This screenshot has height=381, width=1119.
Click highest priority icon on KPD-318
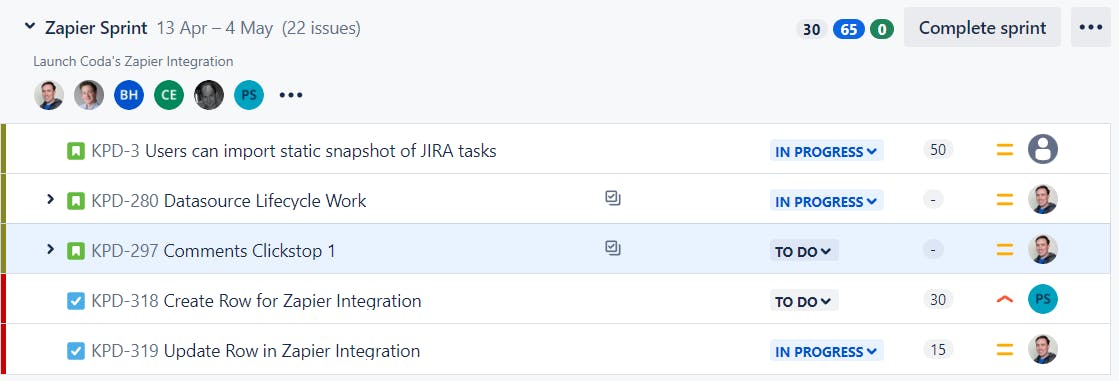coord(1005,300)
